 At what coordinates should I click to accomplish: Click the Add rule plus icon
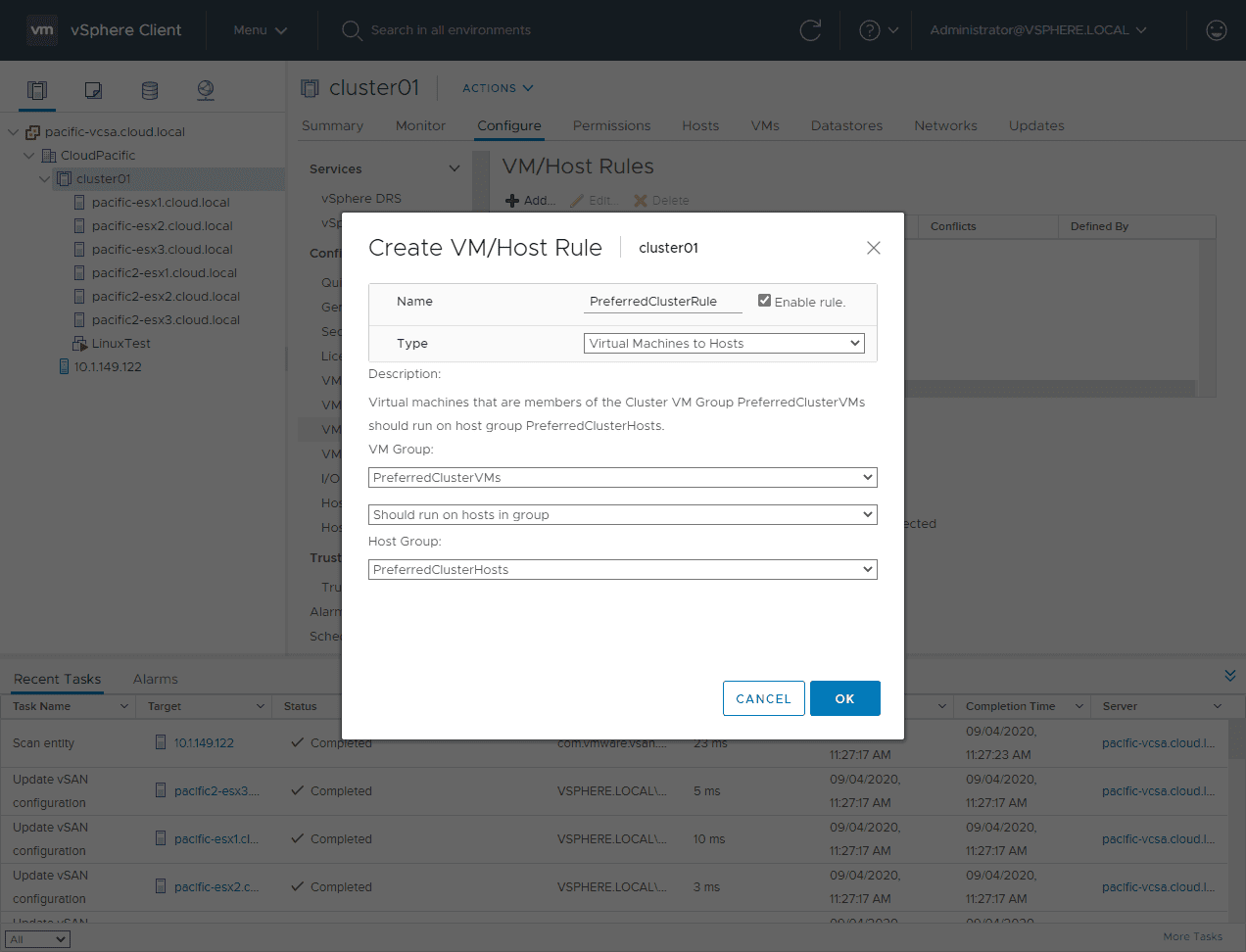pos(512,201)
